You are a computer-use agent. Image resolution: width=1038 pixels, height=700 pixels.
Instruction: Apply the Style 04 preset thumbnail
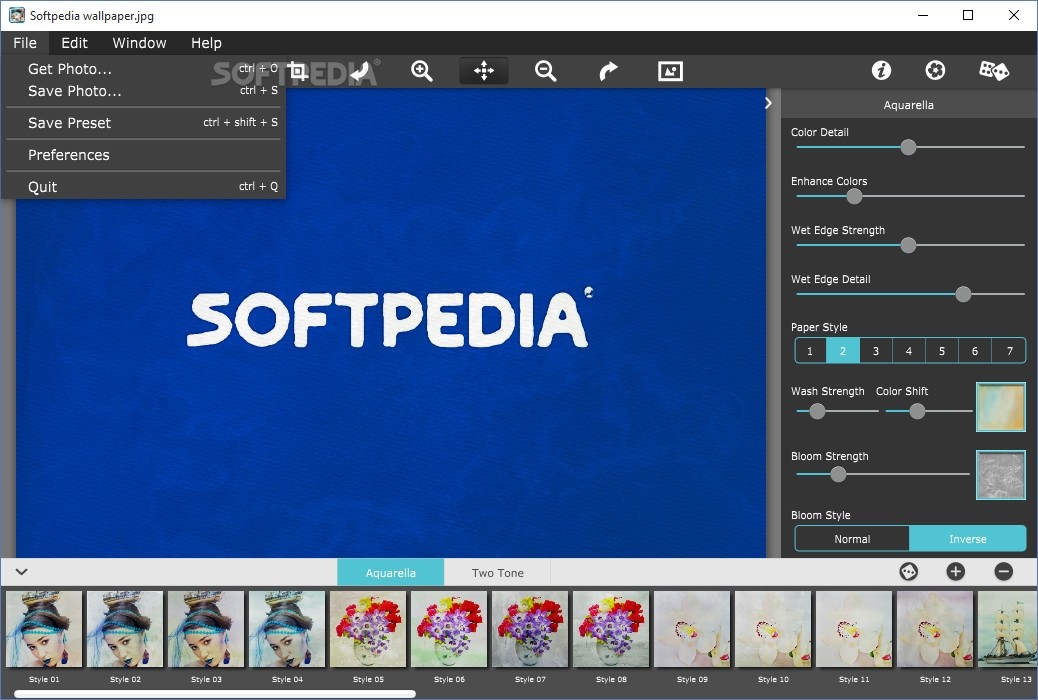click(287, 629)
